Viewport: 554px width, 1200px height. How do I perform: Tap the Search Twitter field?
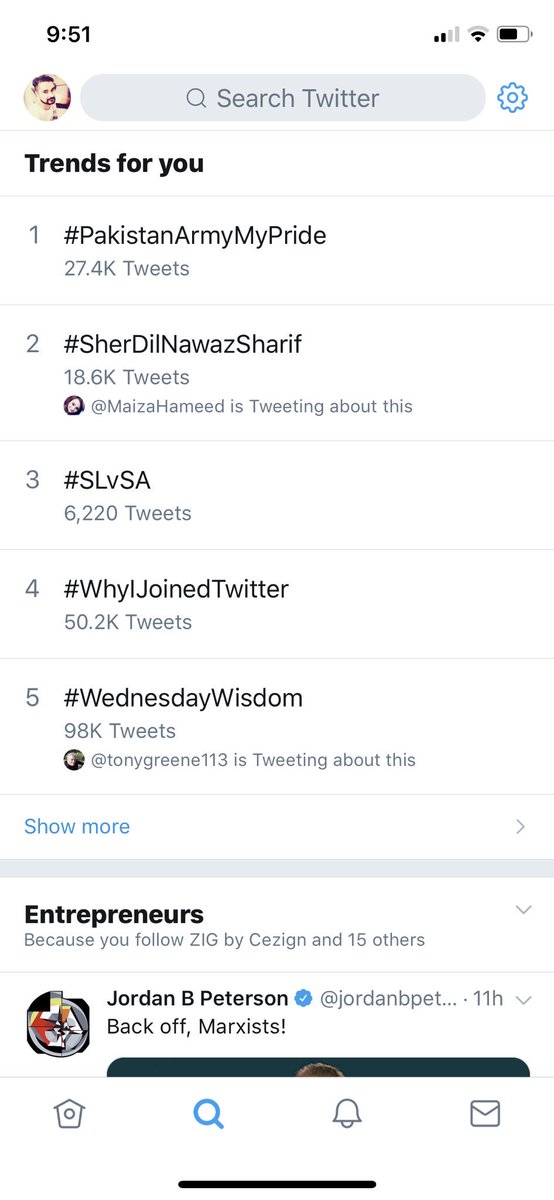pyautogui.click(x=283, y=98)
